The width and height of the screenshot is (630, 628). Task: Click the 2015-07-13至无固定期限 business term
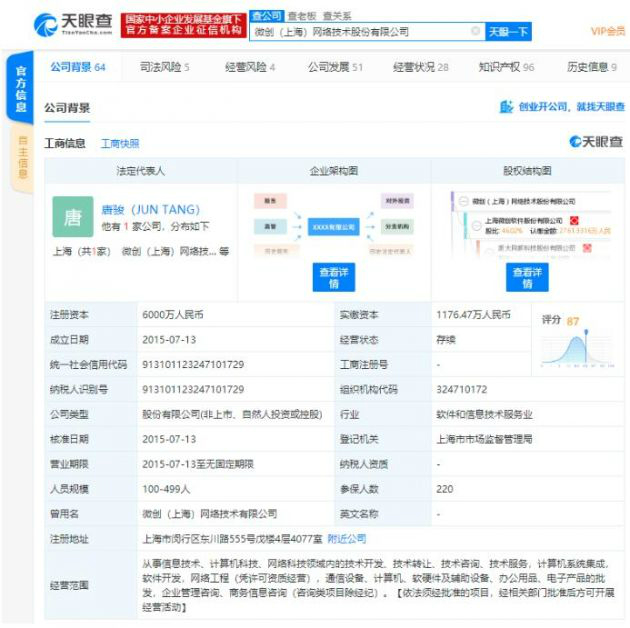(x=198, y=464)
